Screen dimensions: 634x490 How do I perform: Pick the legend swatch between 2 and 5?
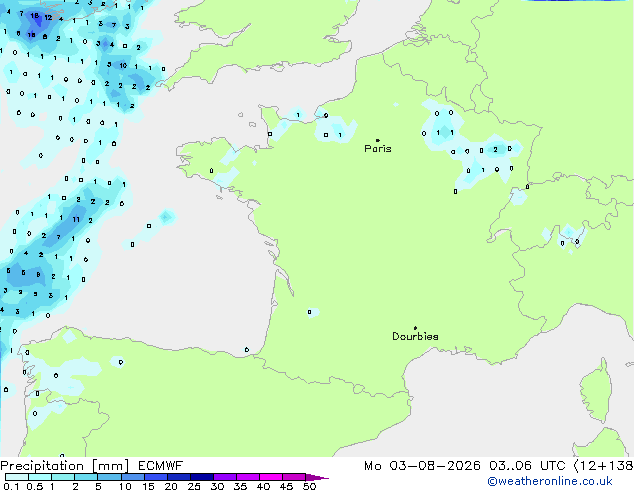[86, 477]
